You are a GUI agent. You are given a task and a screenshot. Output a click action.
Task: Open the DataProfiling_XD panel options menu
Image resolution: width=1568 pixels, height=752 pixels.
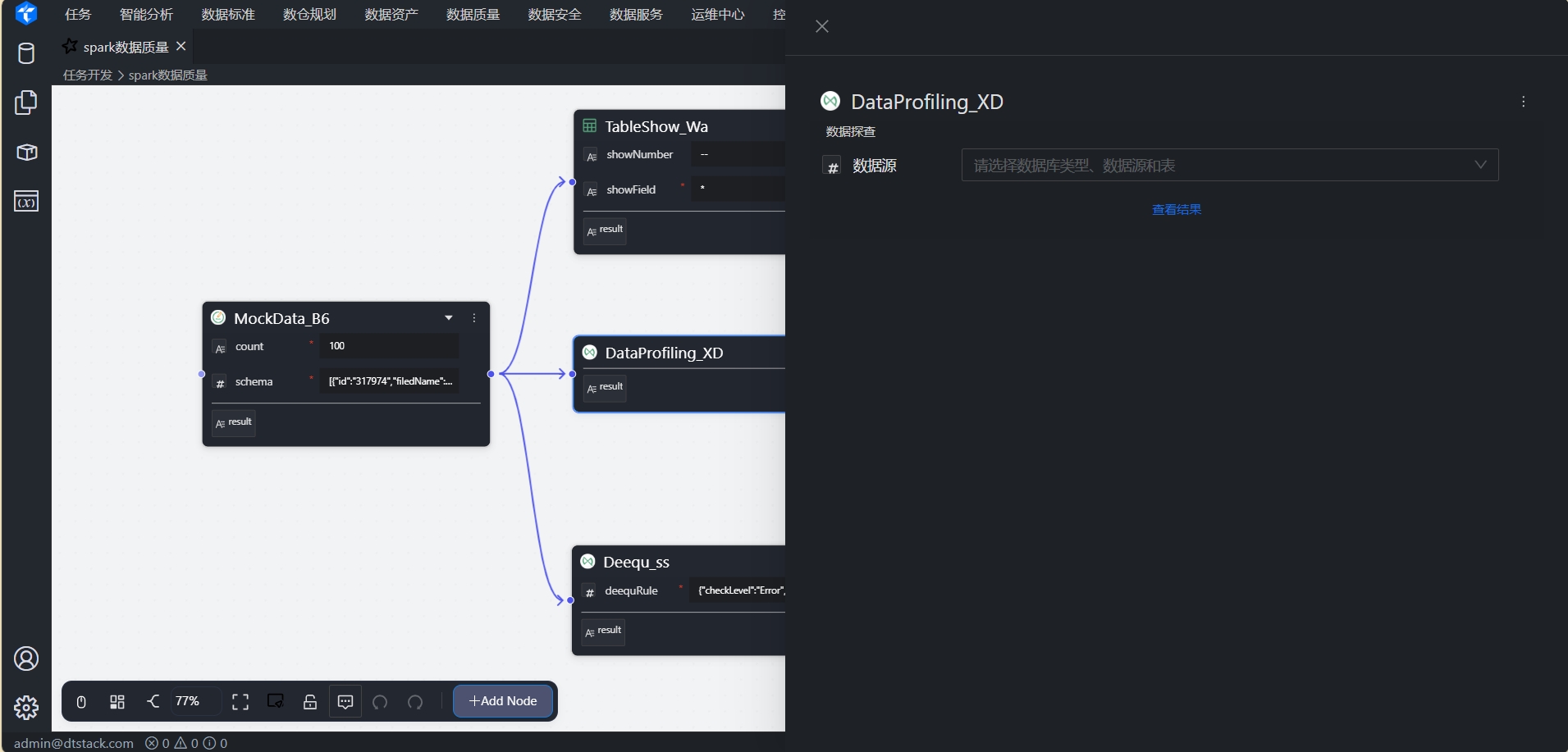(1524, 102)
